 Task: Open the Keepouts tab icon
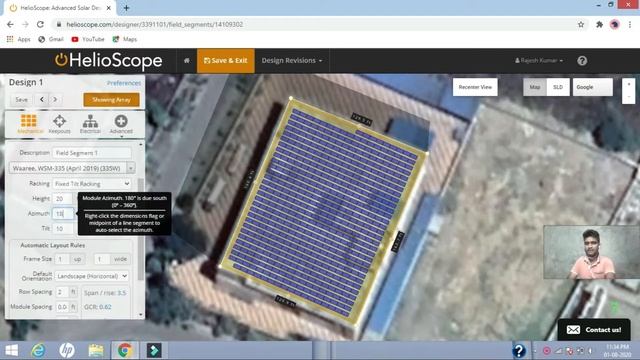[x=60, y=124]
